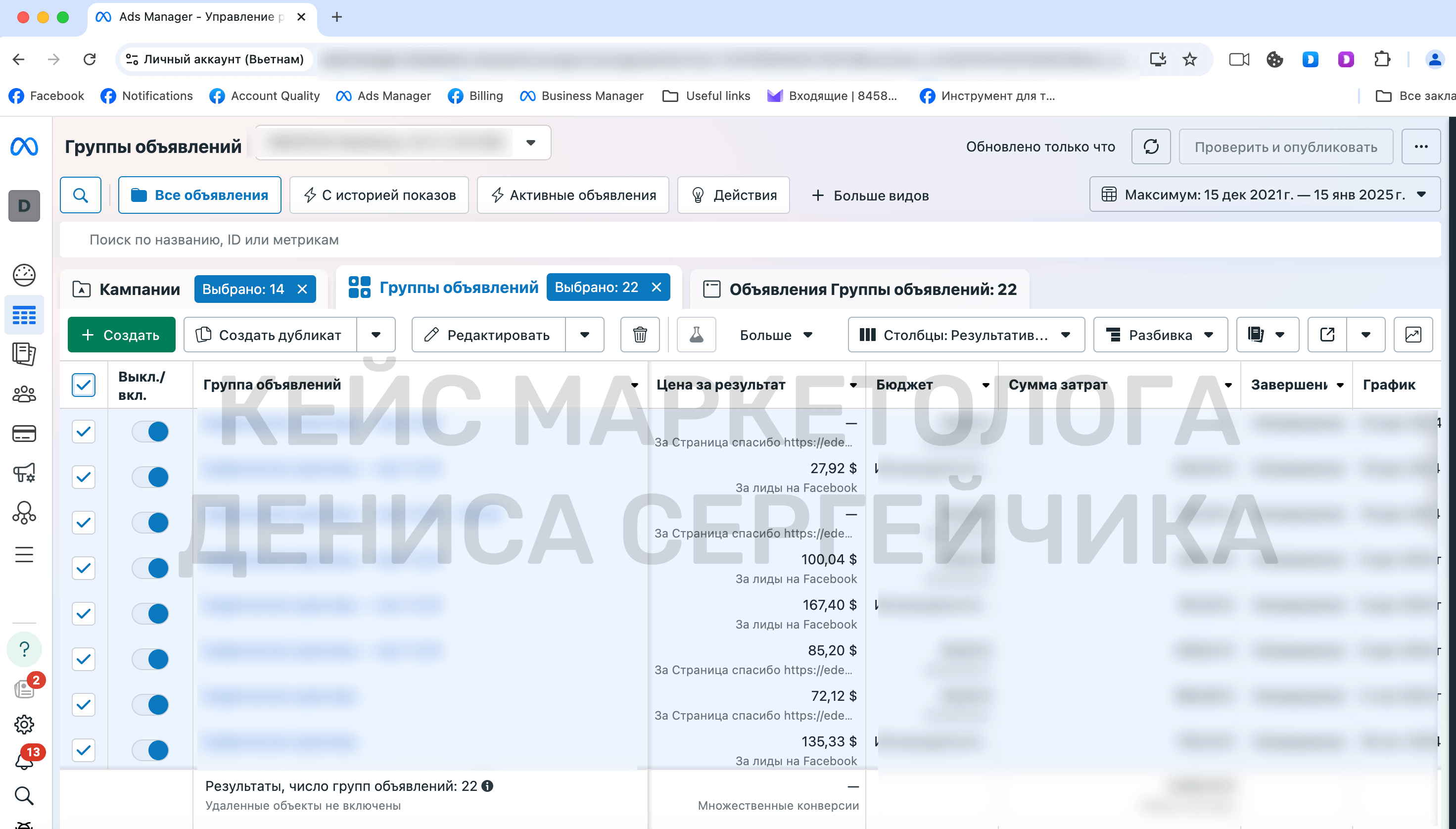
Task: Open Account Overview gauge icon in sidebar
Action: pyautogui.click(x=24, y=275)
